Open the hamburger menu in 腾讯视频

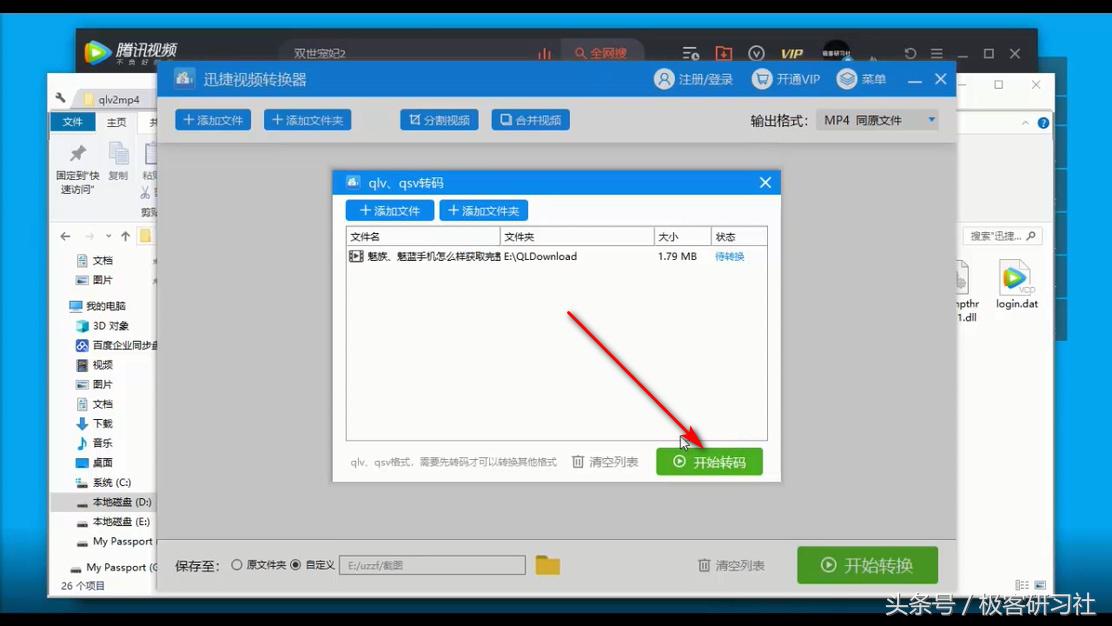(x=937, y=53)
